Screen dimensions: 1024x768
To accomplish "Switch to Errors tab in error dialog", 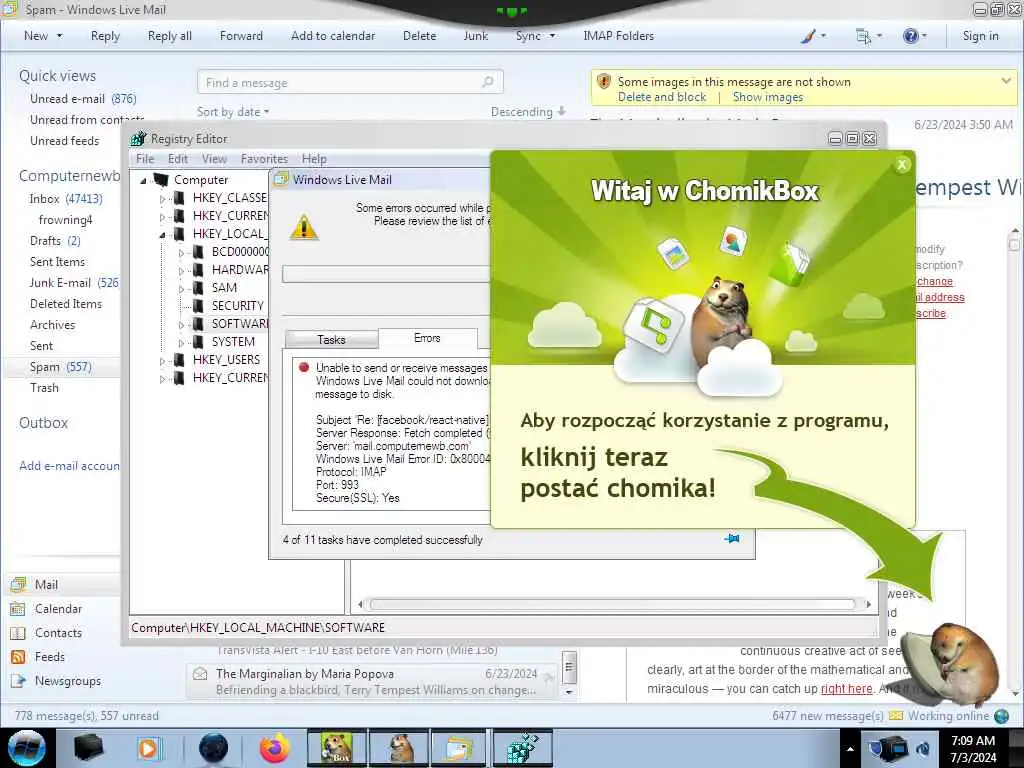I will [427, 338].
